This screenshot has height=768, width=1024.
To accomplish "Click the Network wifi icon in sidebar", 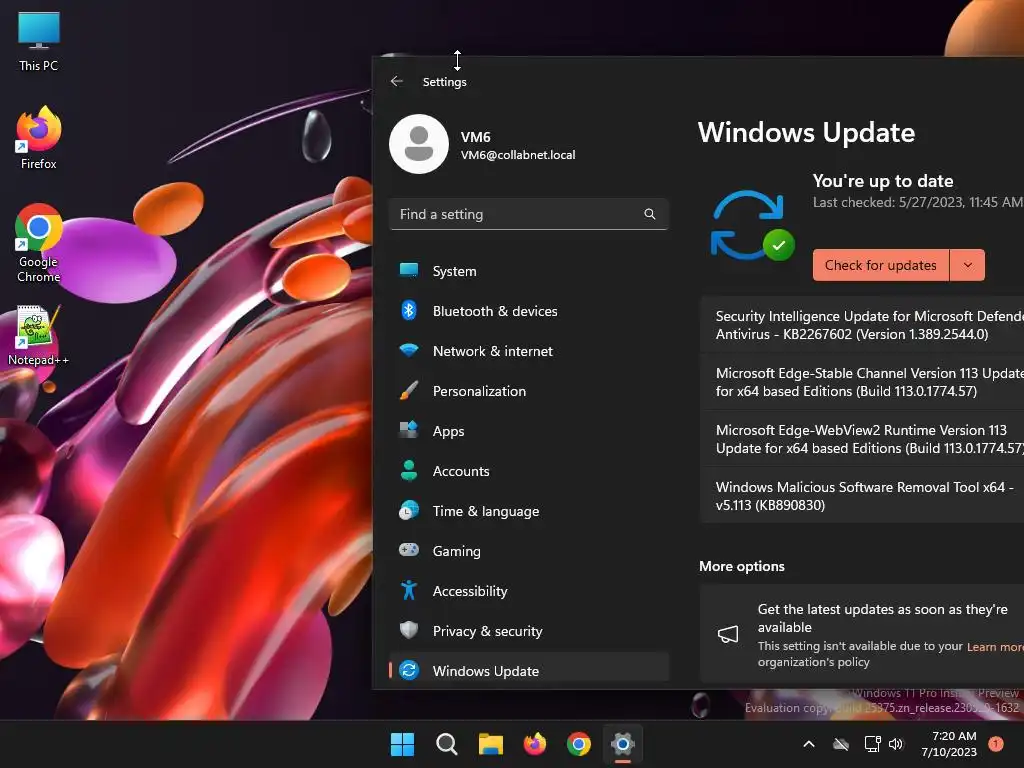I will (409, 351).
